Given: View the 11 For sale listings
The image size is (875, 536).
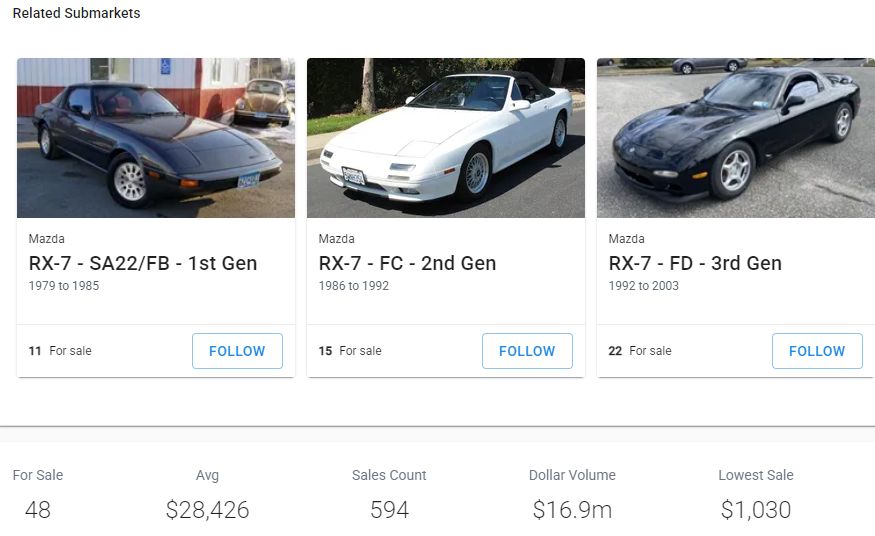Looking at the screenshot, I should click(x=60, y=351).
